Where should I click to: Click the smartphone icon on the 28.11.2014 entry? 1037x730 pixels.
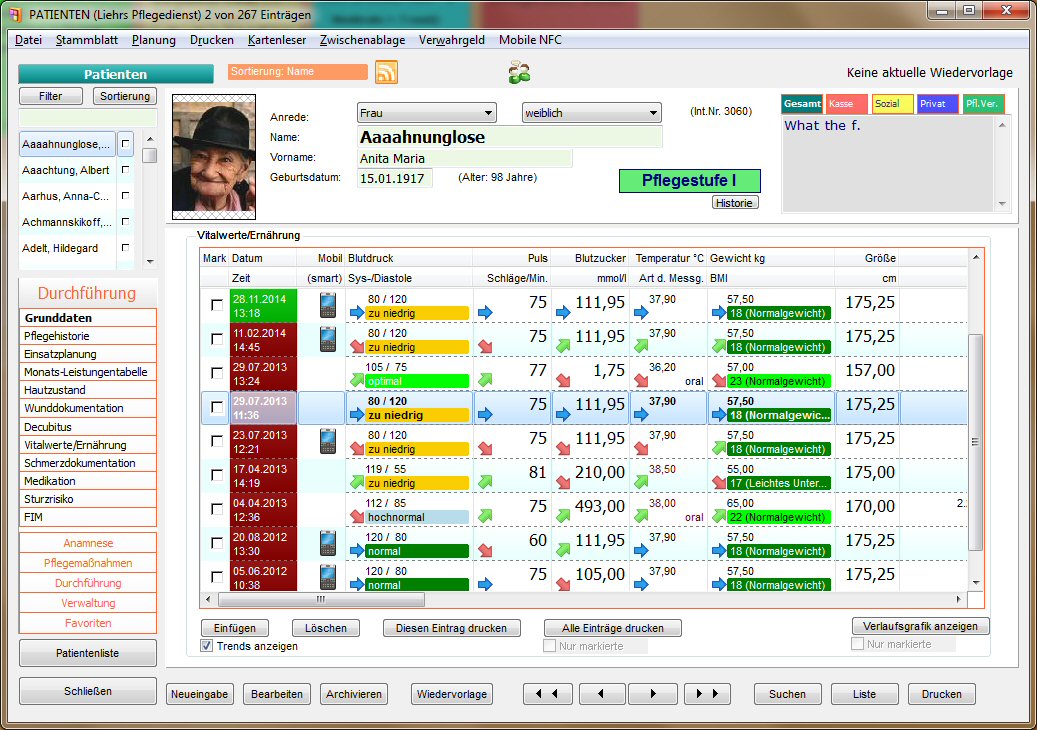click(327, 305)
